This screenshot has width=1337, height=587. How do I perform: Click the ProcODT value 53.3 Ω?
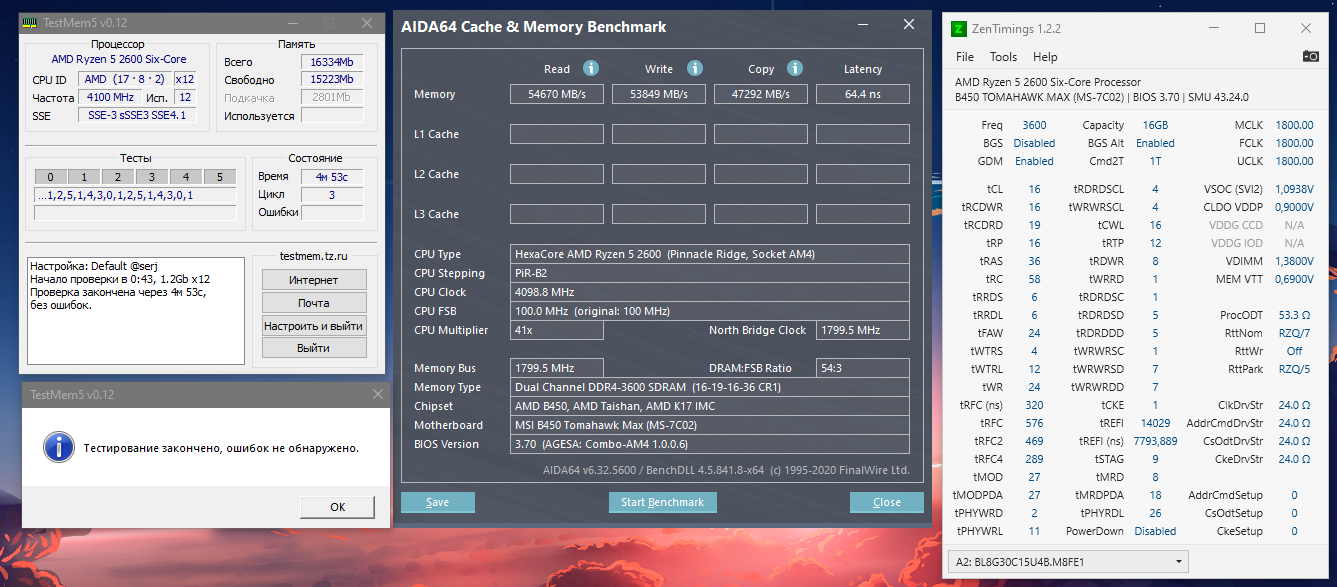coord(1296,315)
